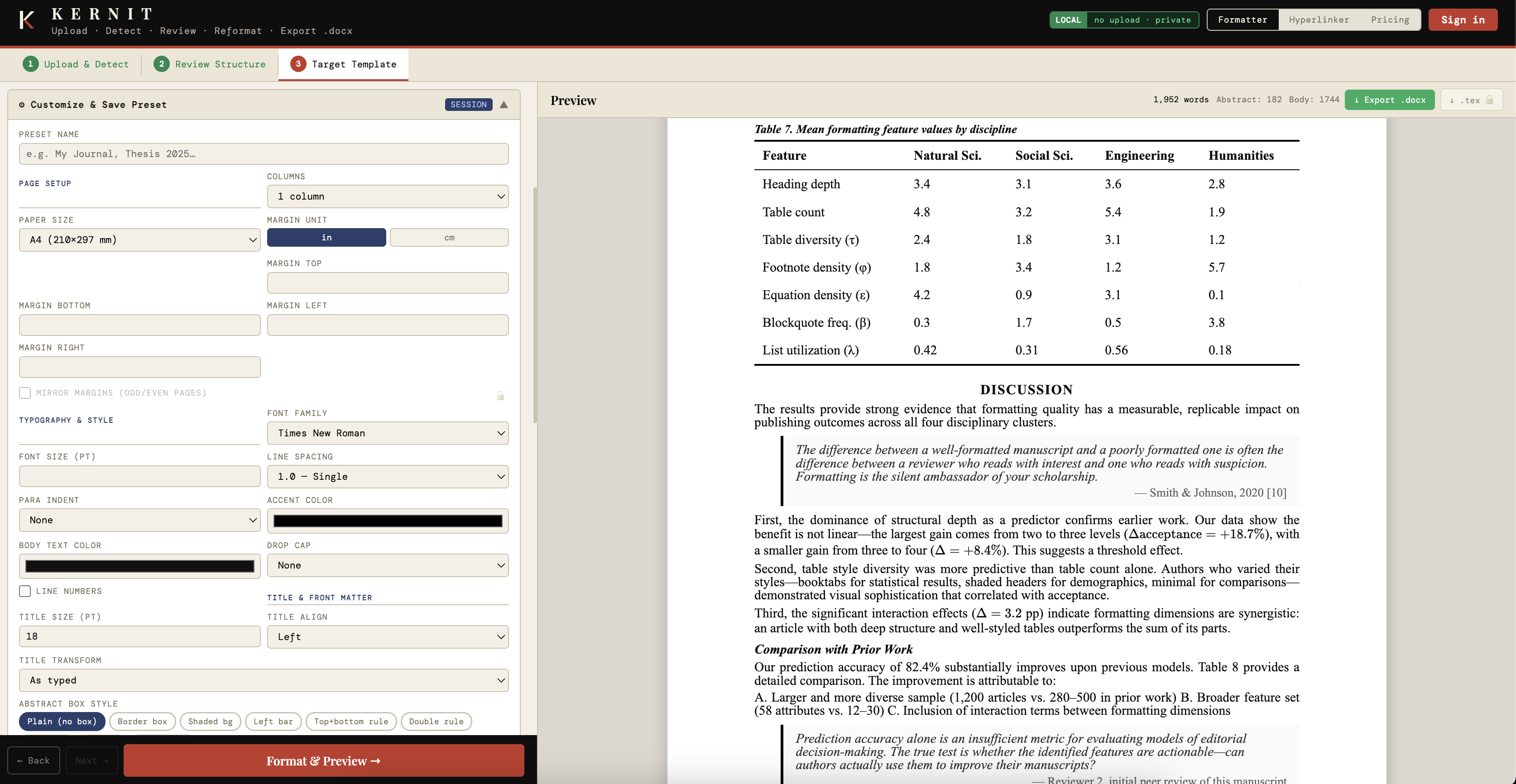Viewport: 1516px width, 784px height.
Task: Open the Accent Color swatch picker
Action: pos(387,521)
